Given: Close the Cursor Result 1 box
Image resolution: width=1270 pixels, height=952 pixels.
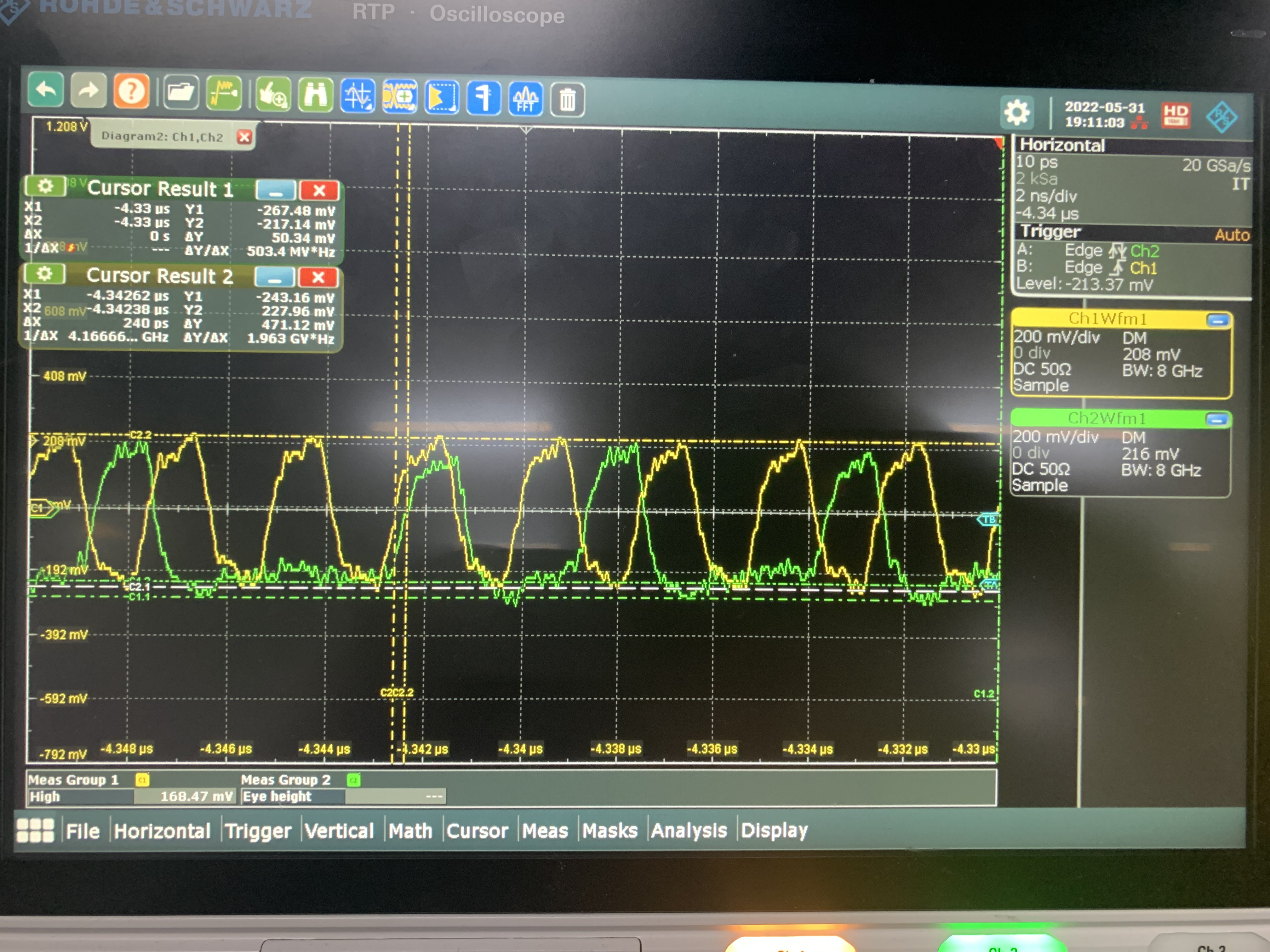Looking at the screenshot, I should (x=319, y=190).
